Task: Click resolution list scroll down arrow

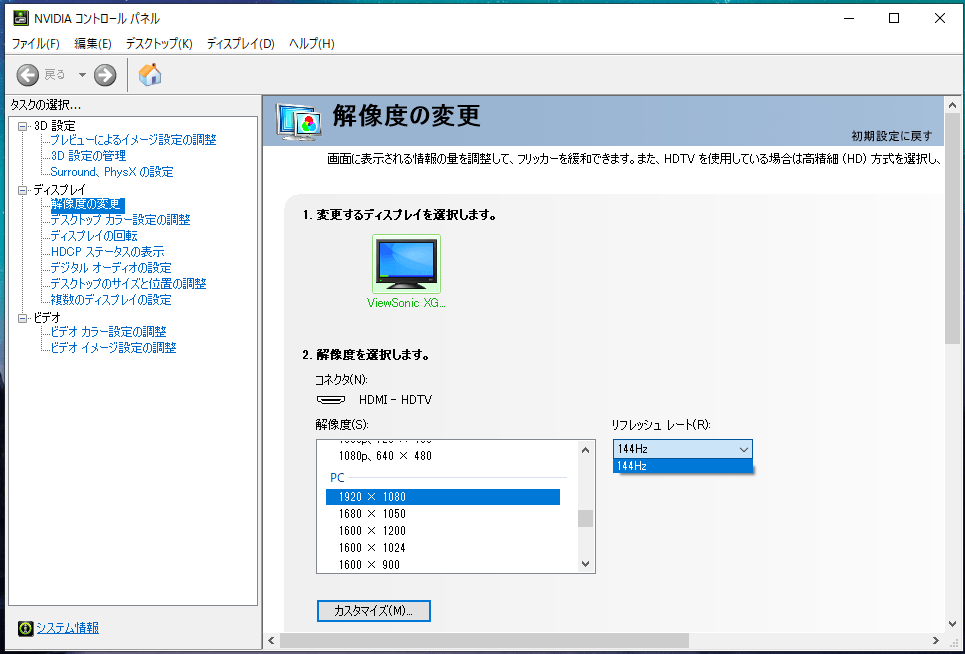Action: [x=586, y=564]
